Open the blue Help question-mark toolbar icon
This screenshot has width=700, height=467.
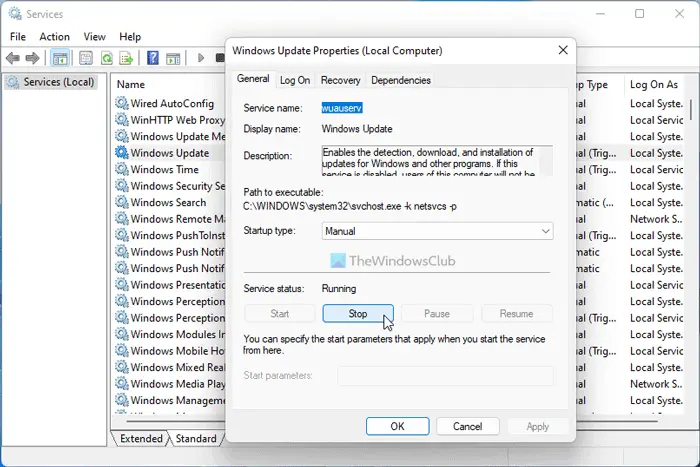pos(153,58)
